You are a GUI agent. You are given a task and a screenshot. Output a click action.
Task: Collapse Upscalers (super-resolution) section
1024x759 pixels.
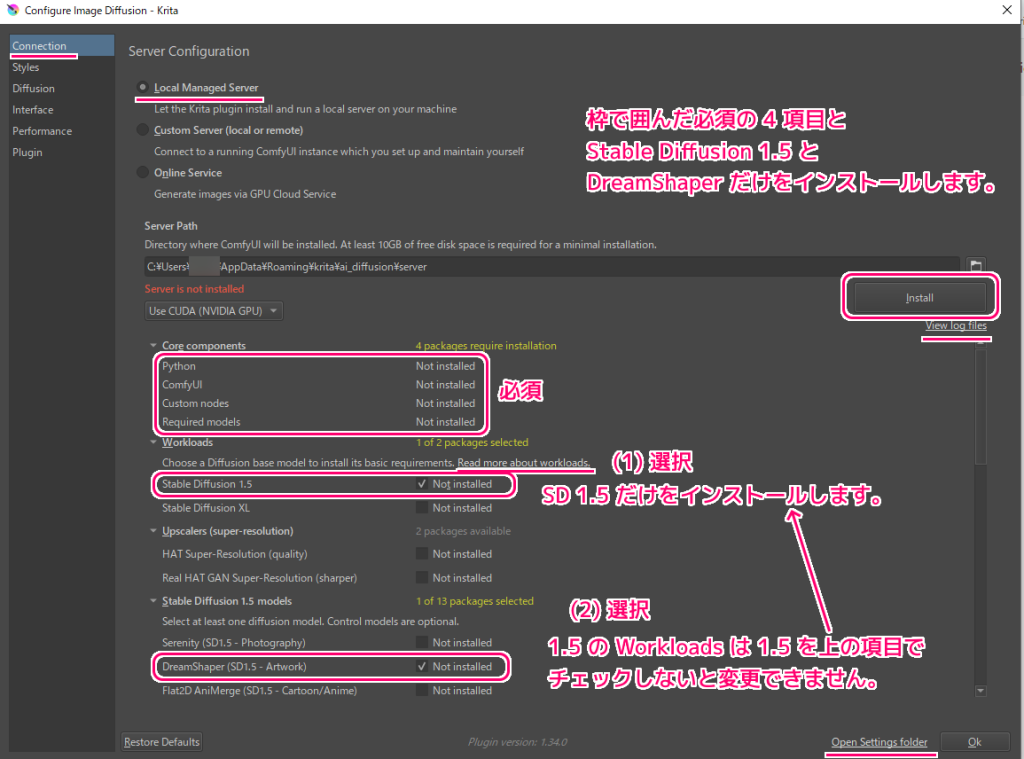[153, 531]
